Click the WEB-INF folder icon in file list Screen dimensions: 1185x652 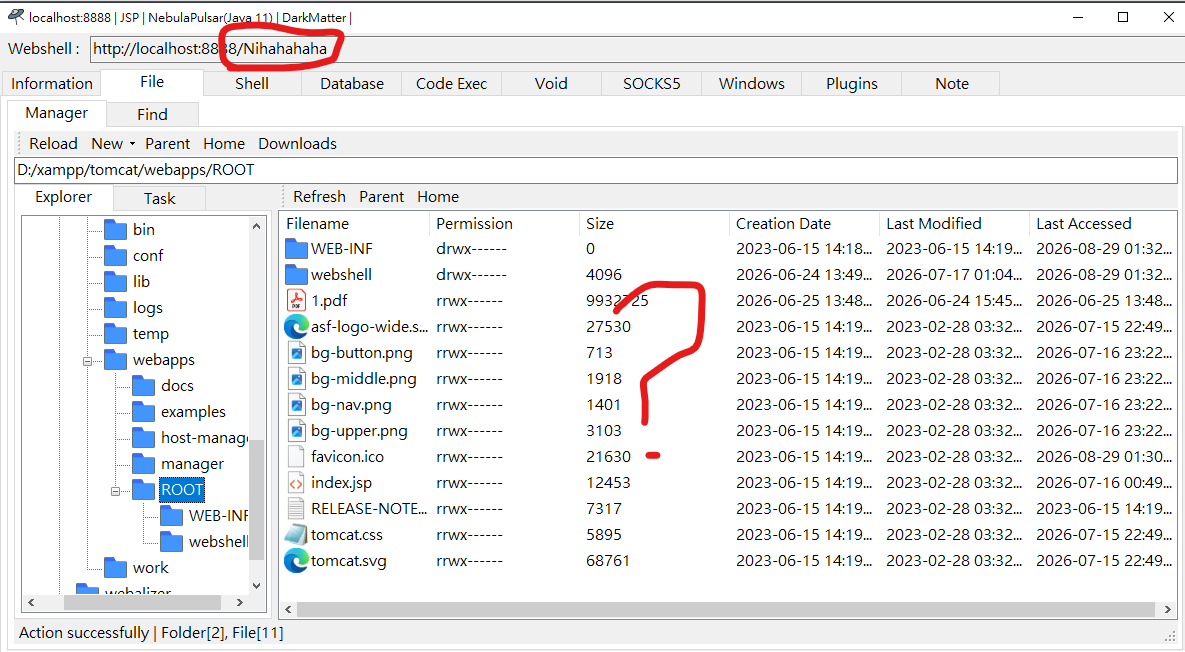(x=296, y=249)
